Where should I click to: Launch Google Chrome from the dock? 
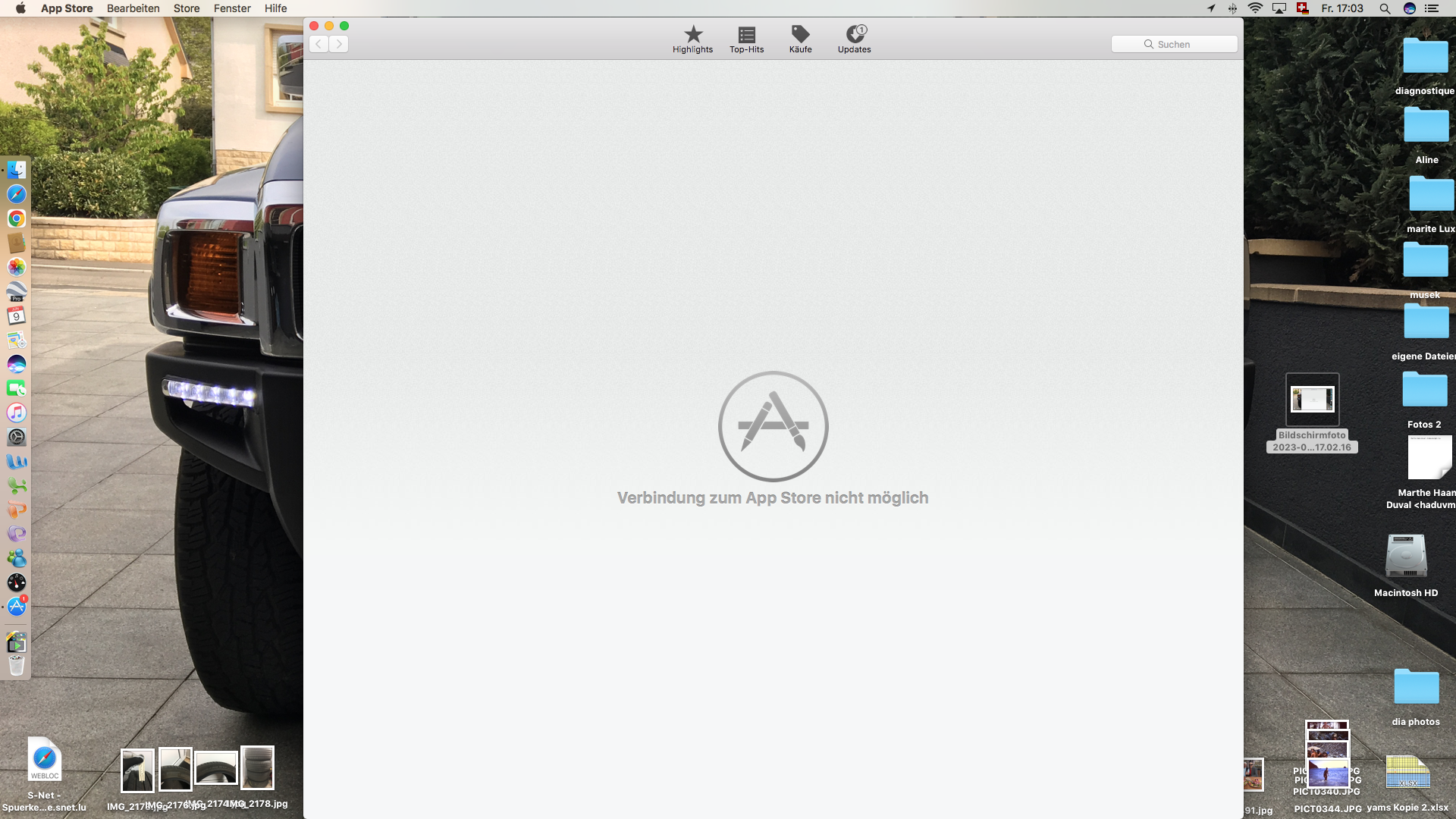17,218
